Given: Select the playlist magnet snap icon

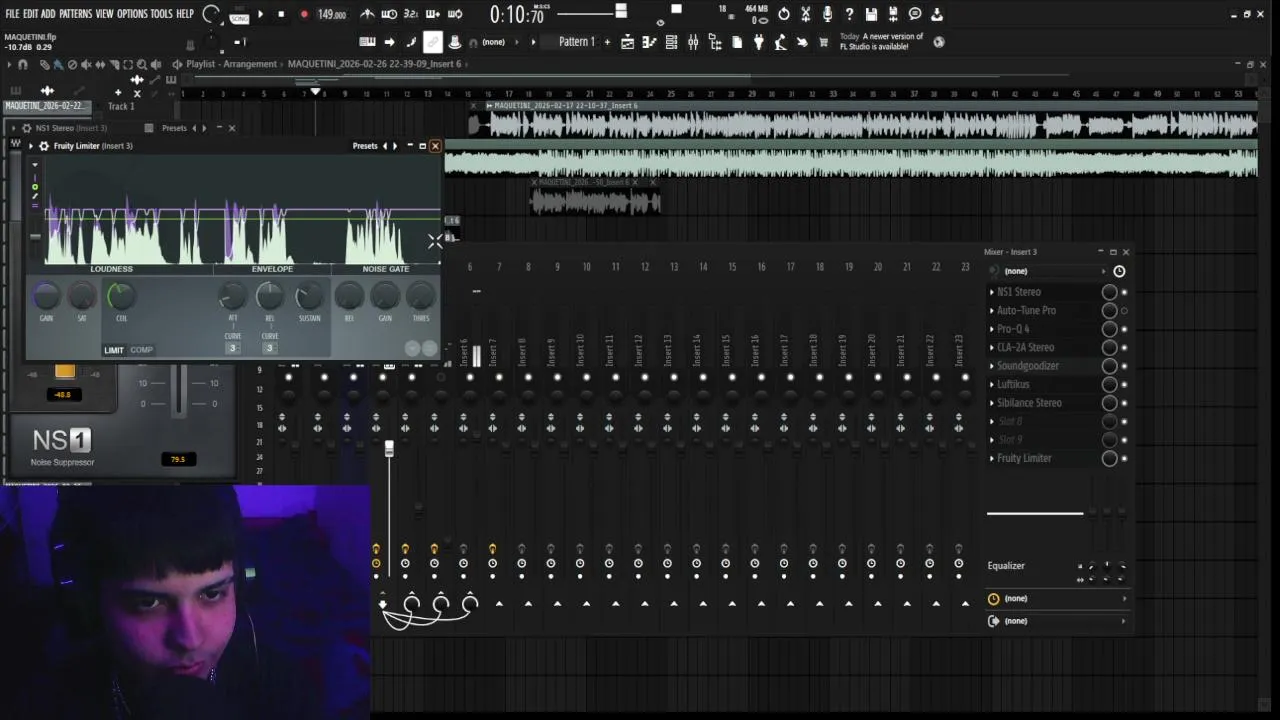Looking at the screenshot, I should pyautogui.click(x=22, y=64).
